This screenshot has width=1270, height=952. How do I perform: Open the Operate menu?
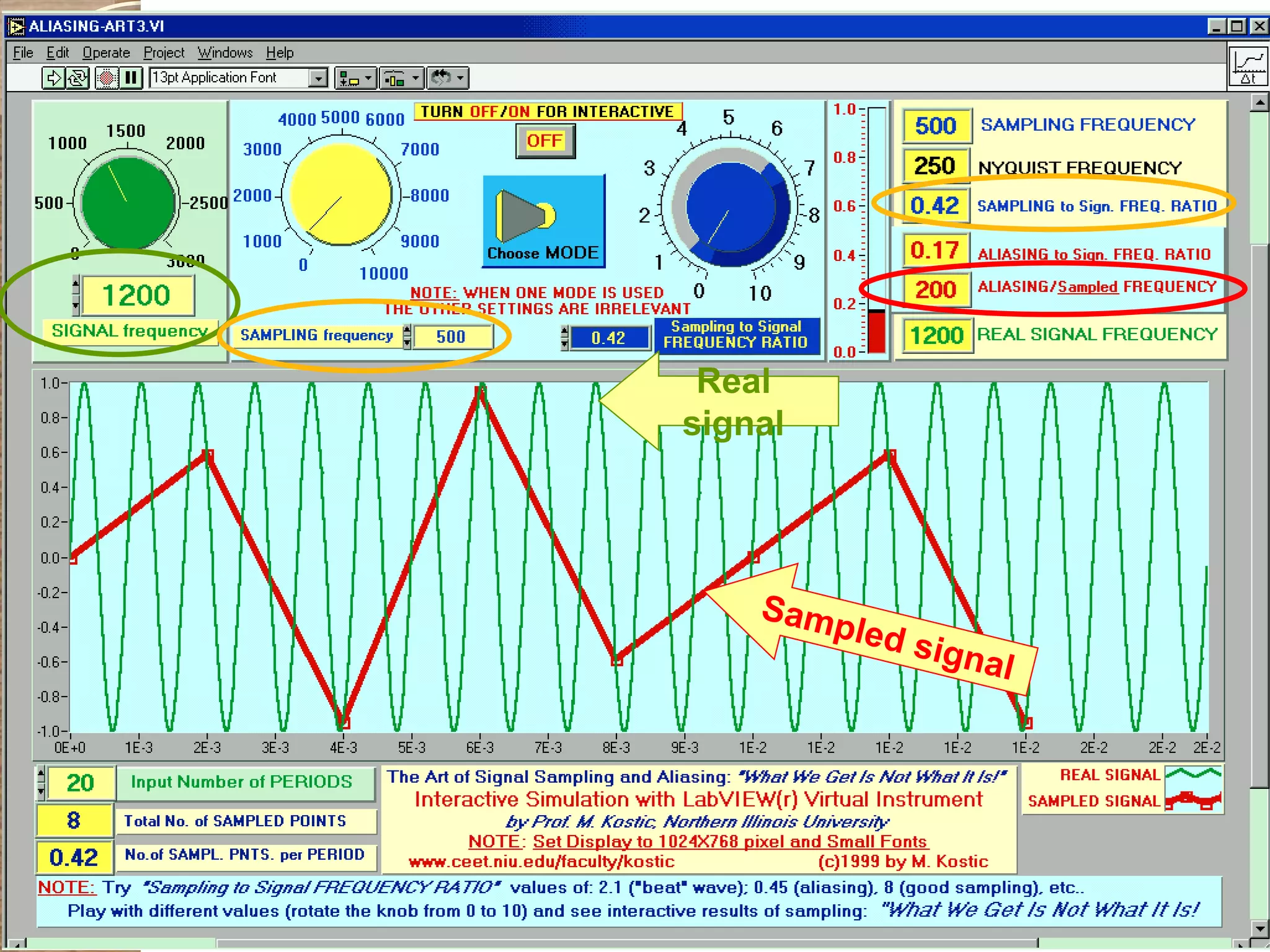point(106,53)
